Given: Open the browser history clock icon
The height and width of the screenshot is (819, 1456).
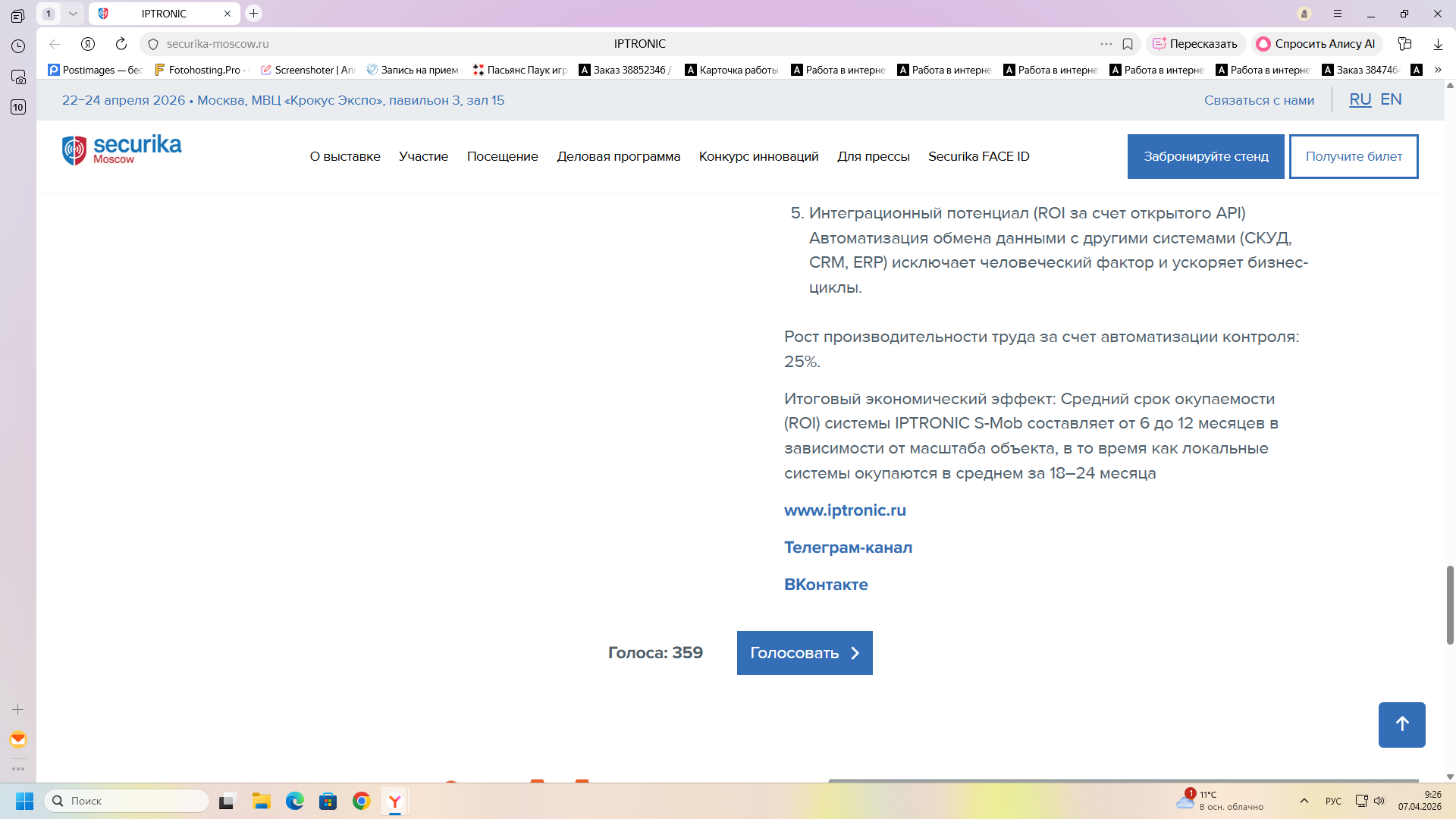Looking at the screenshot, I should (18, 46).
